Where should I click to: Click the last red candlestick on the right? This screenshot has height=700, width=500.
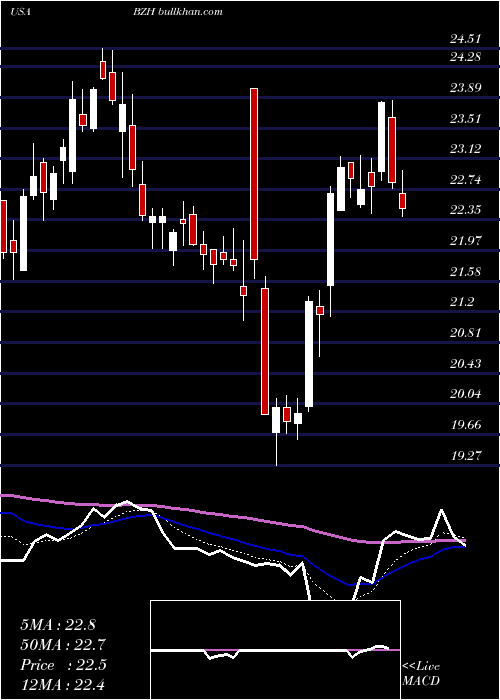click(x=403, y=201)
